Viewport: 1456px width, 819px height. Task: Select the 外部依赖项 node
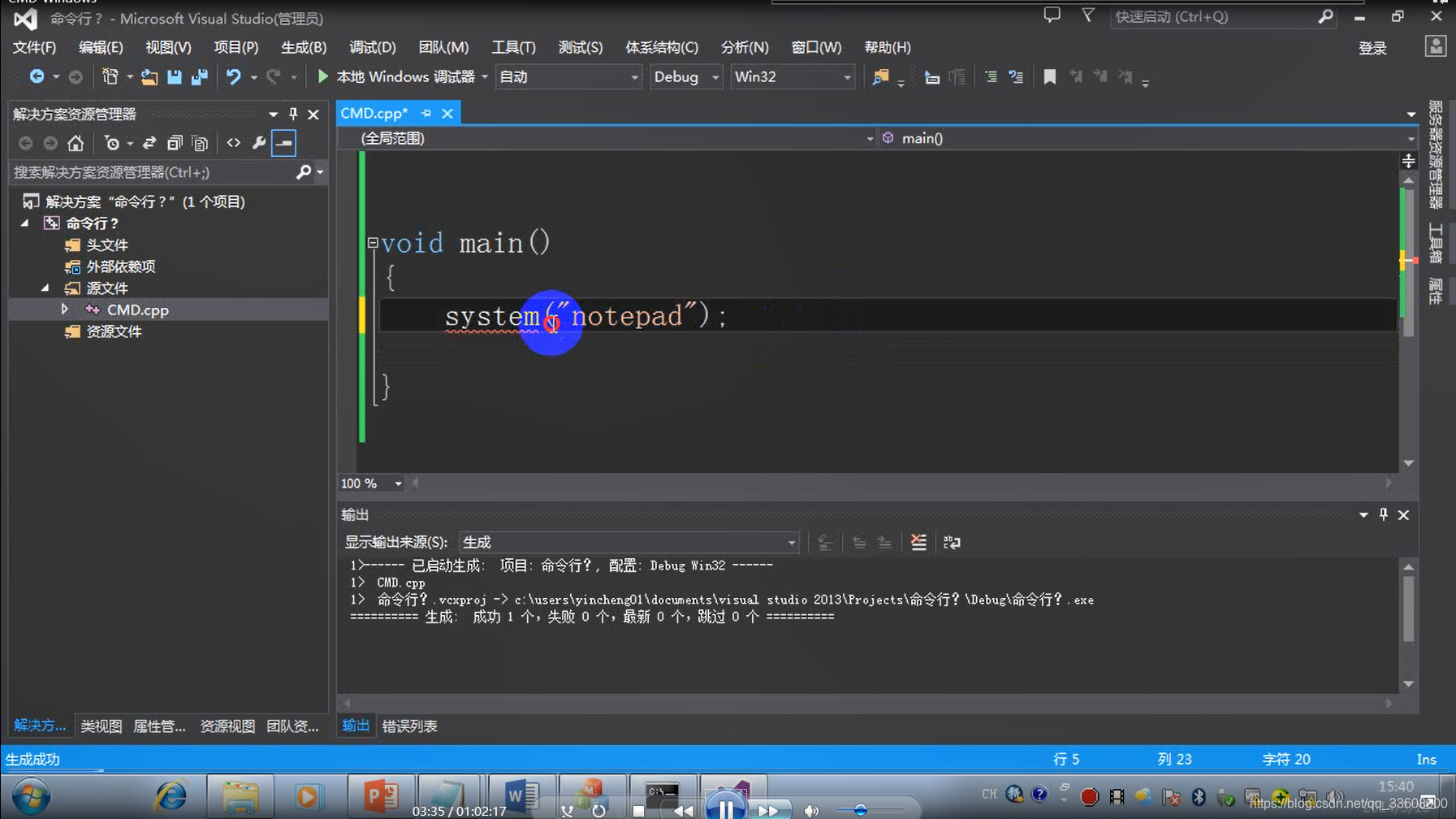coord(120,266)
